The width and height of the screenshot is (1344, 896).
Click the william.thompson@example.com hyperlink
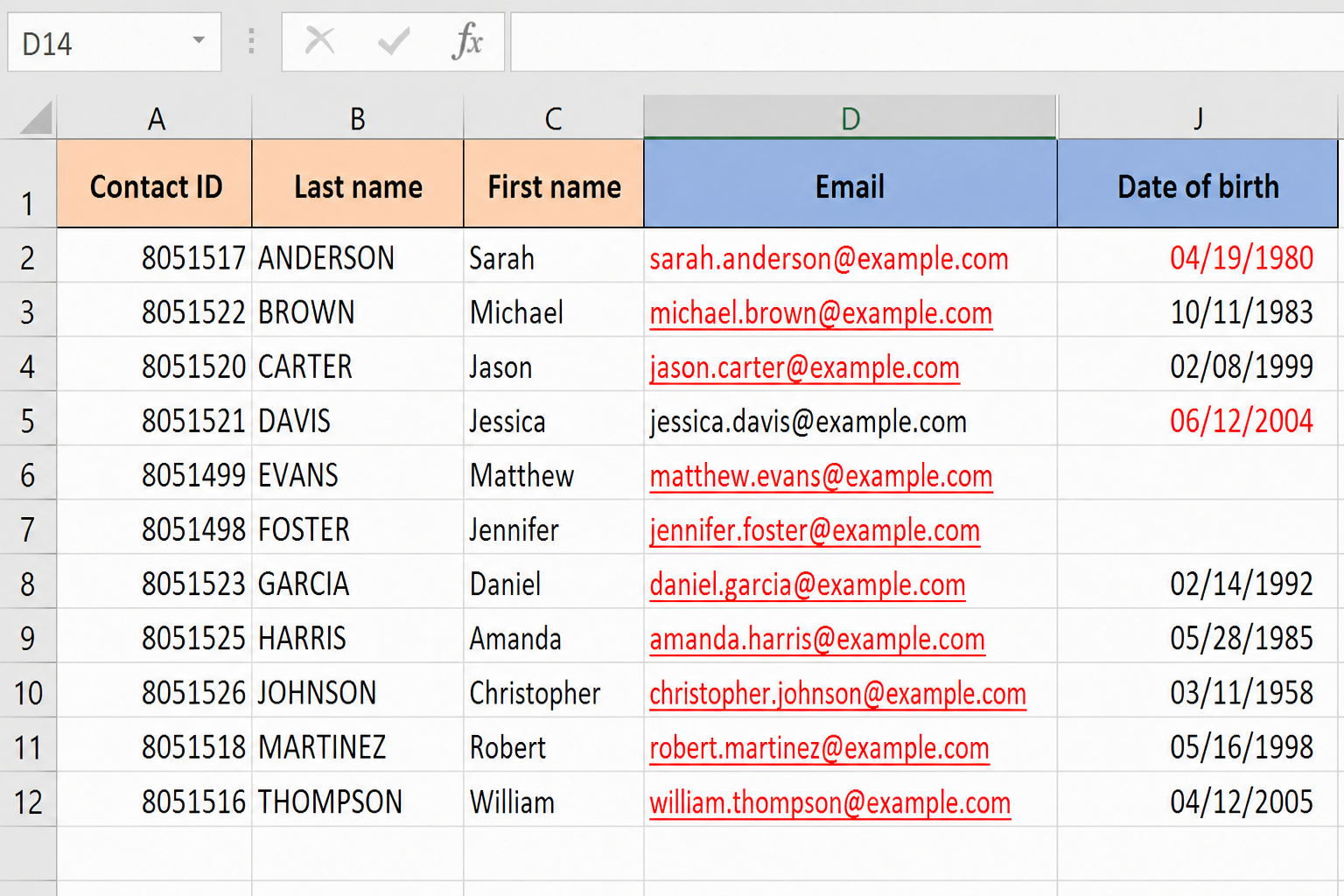tap(829, 802)
